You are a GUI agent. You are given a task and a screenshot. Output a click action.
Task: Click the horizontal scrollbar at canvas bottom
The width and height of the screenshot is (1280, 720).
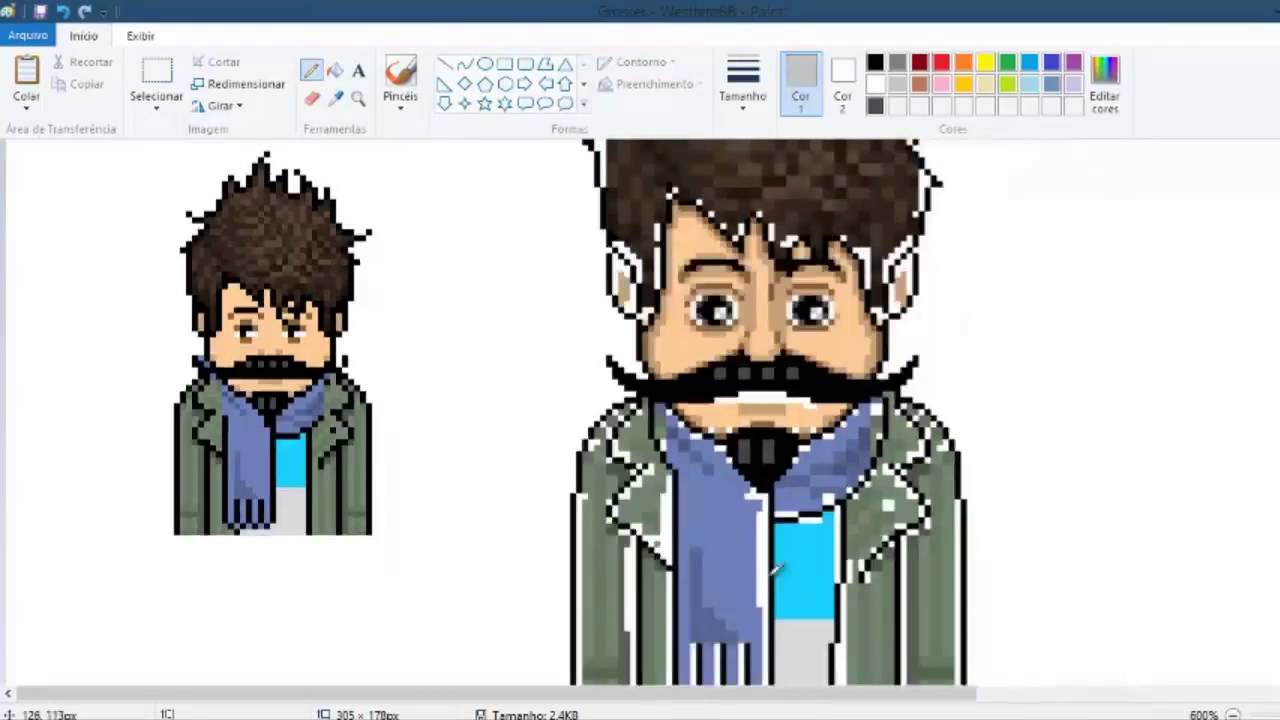(496, 694)
